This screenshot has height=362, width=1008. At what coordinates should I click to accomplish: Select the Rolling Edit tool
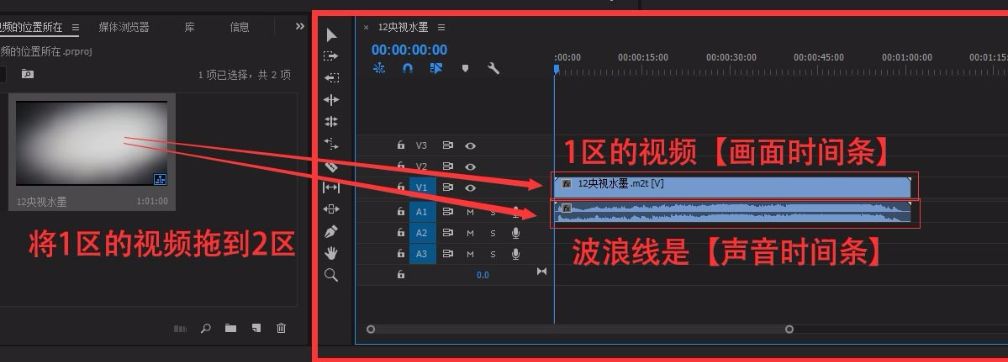[331, 122]
